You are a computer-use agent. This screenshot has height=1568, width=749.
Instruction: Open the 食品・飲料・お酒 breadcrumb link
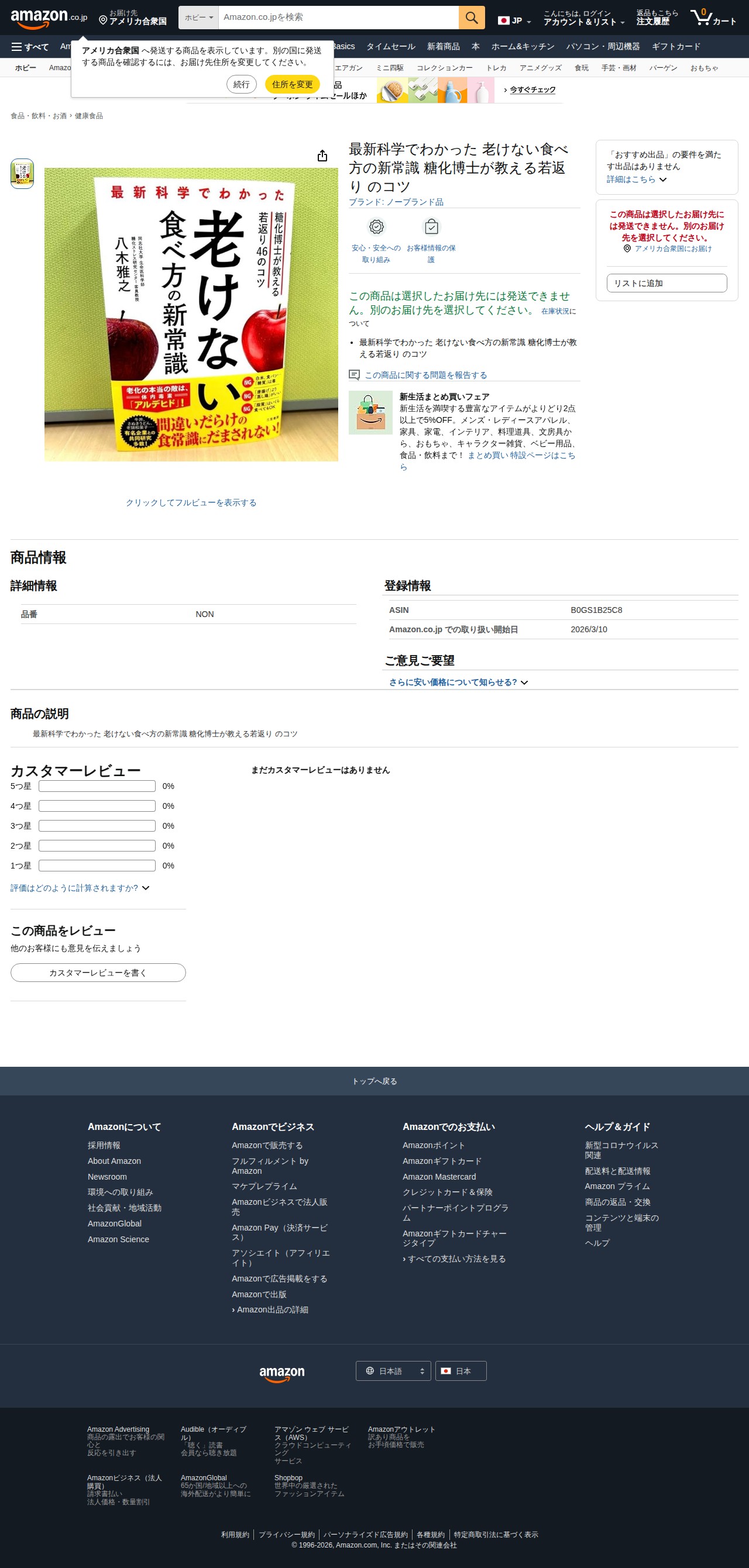(39, 116)
